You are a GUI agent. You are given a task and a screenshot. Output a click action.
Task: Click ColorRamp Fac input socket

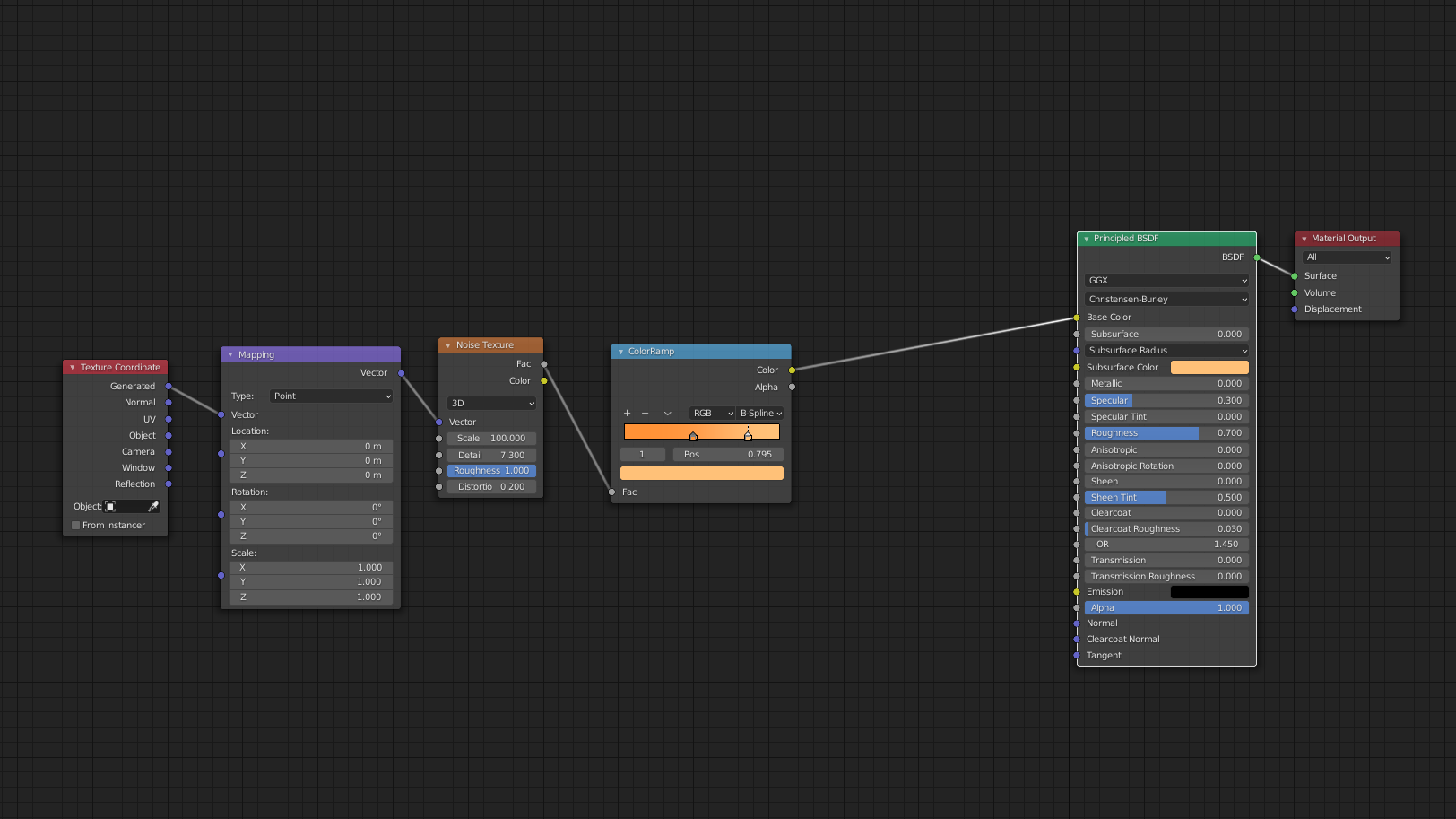click(612, 492)
